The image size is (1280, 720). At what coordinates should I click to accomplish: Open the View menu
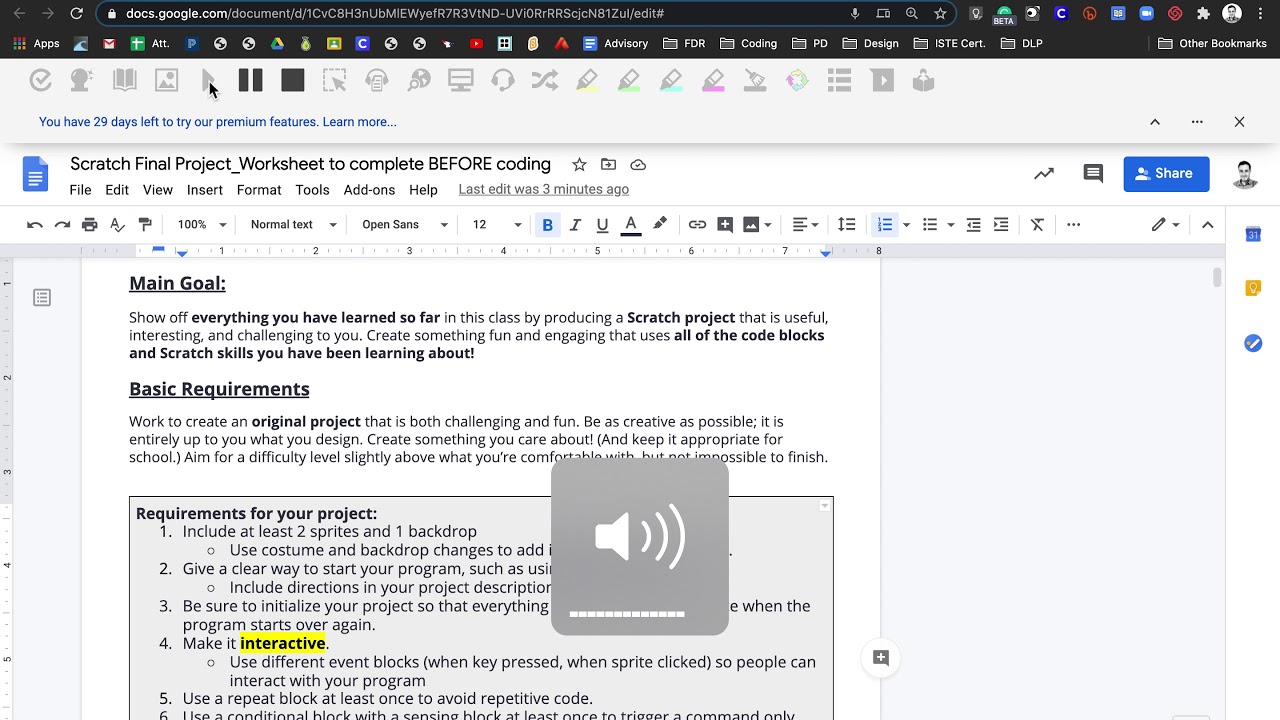click(158, 190)
